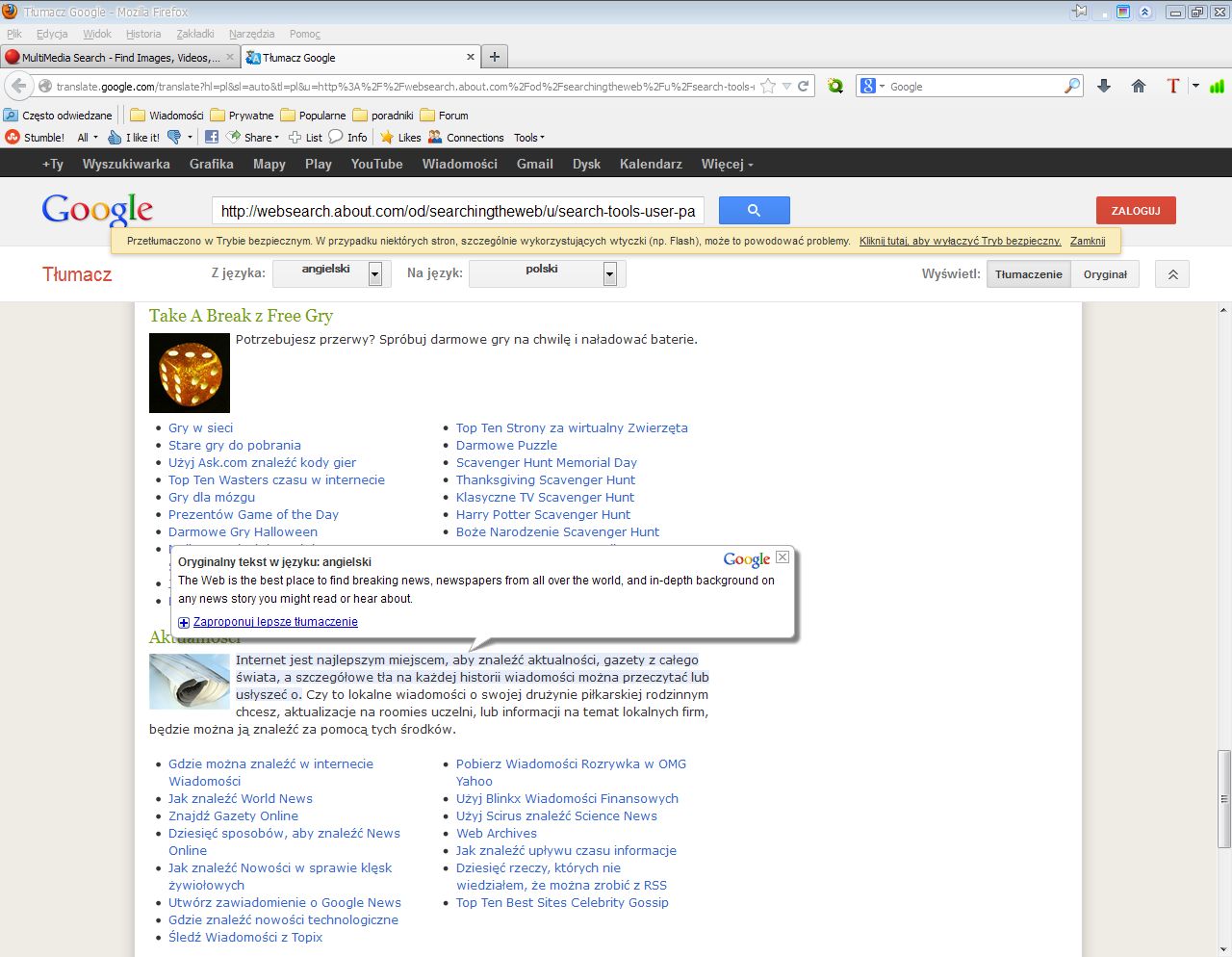Expand the Więcej menu in Google bar

coord(727,164)
